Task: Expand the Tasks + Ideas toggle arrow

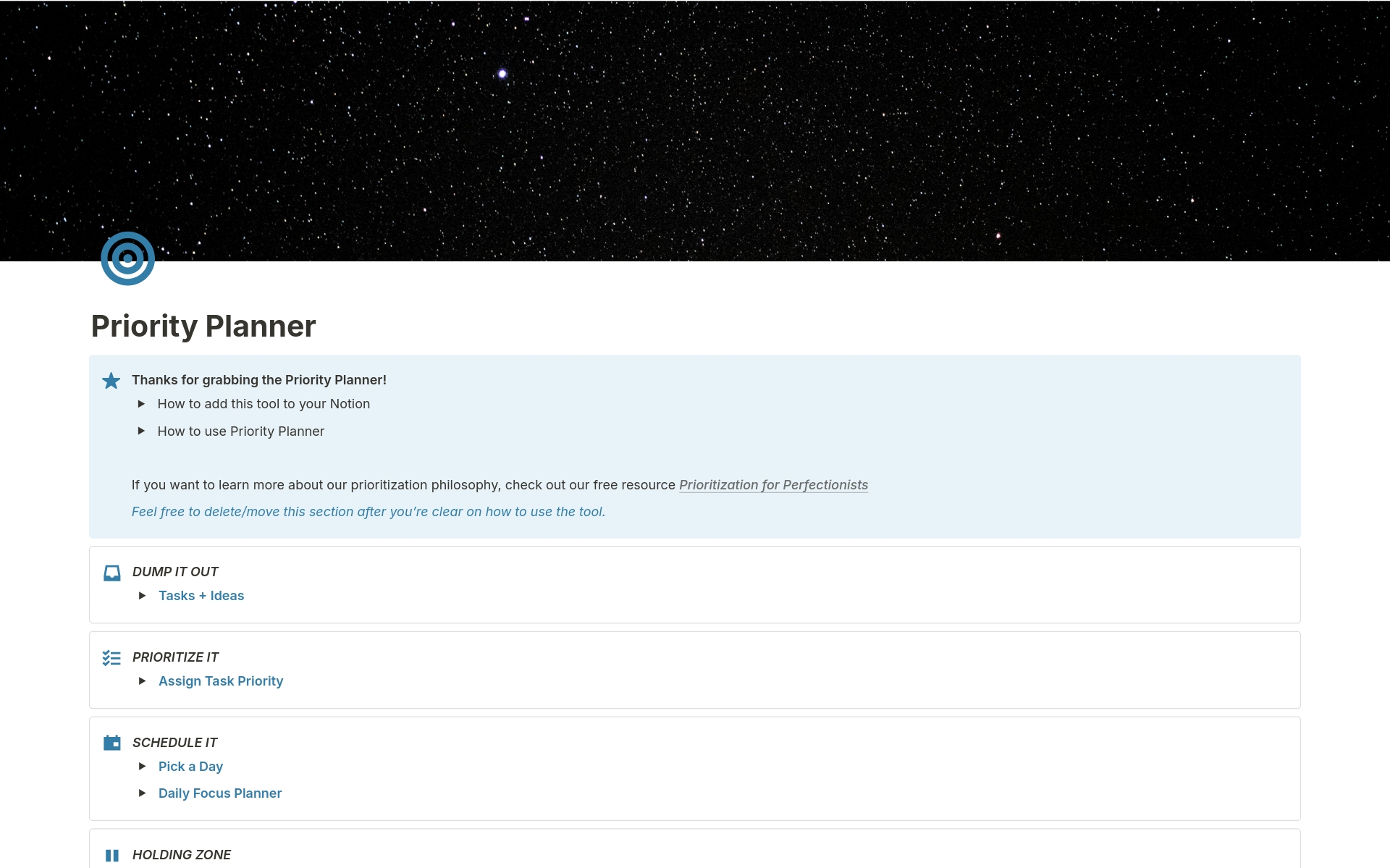Action: pos(143,596)
